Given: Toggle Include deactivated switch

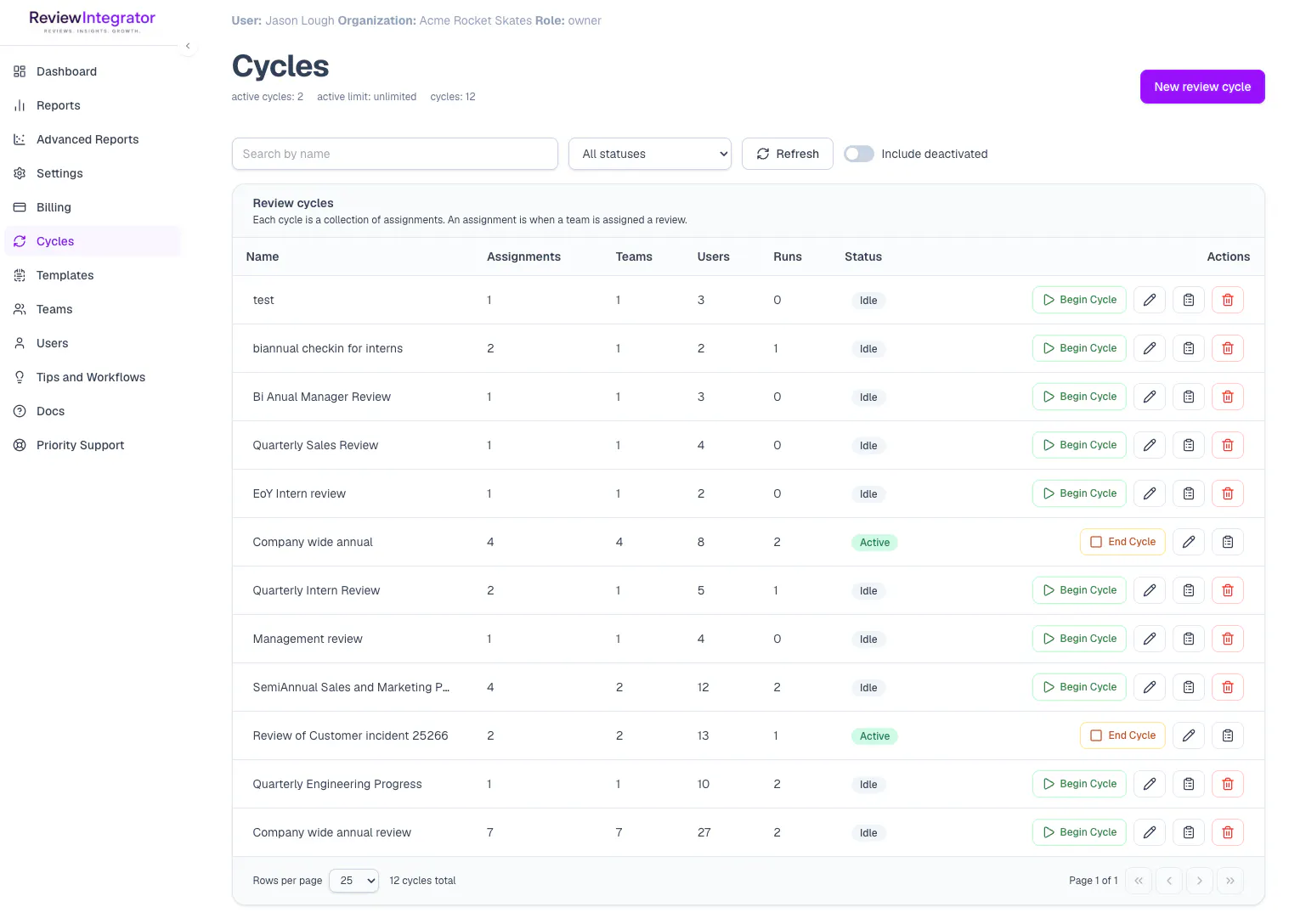Looking at the screenshot, I should [859, 154].
